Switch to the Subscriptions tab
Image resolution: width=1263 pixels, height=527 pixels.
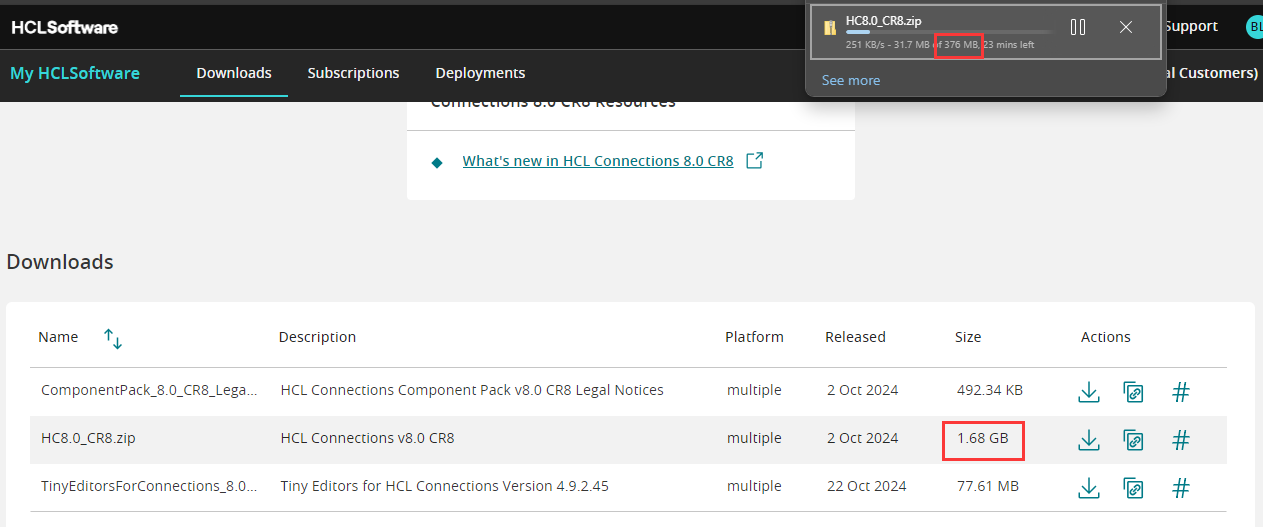tap(353, 73)
